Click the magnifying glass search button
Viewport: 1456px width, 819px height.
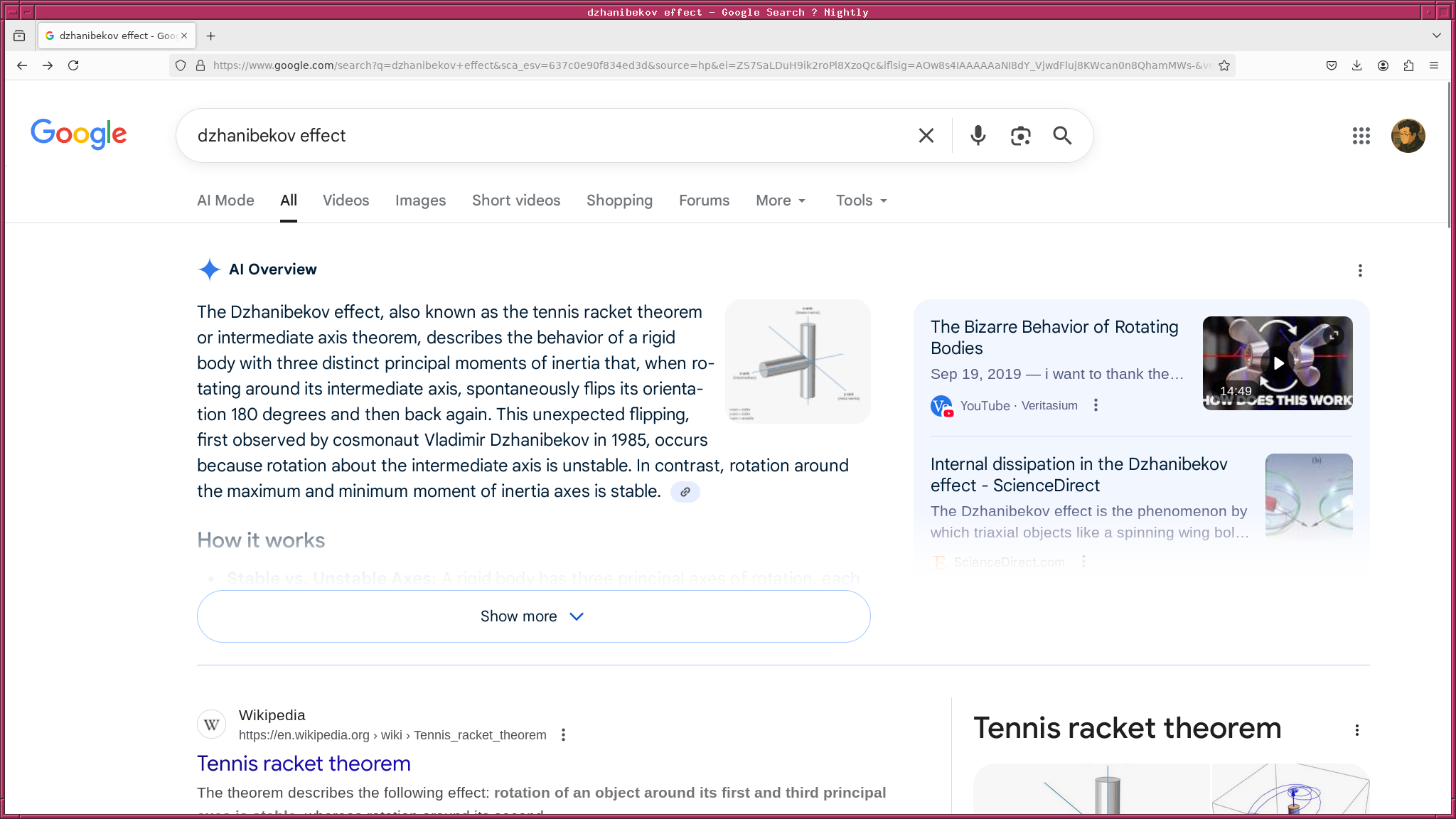click(x=1062, y=135)
